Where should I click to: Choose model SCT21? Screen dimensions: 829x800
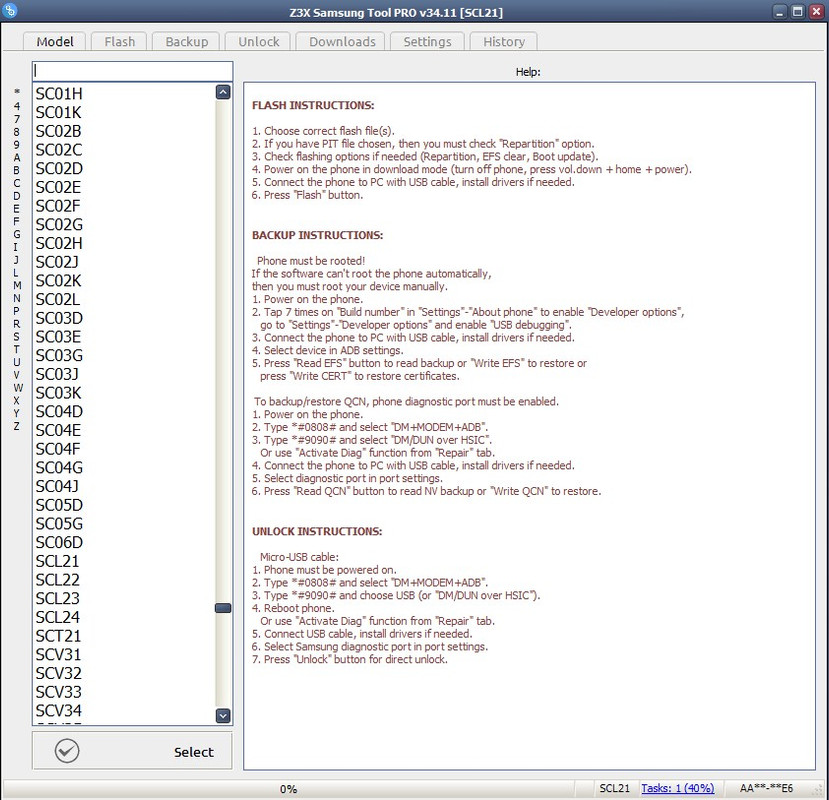coord(124,636)
